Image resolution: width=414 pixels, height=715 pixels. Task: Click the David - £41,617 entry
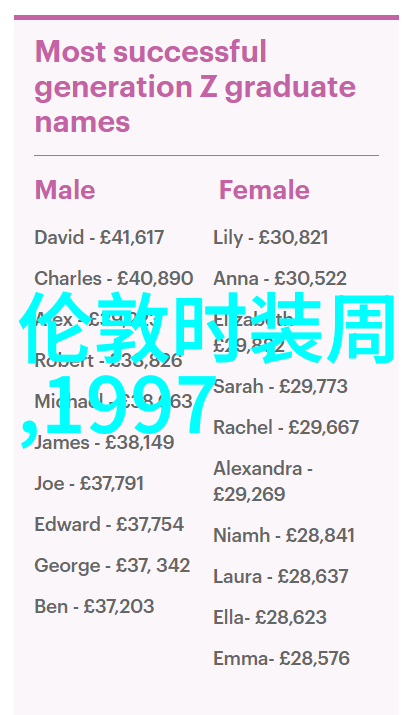pos(99,238)
